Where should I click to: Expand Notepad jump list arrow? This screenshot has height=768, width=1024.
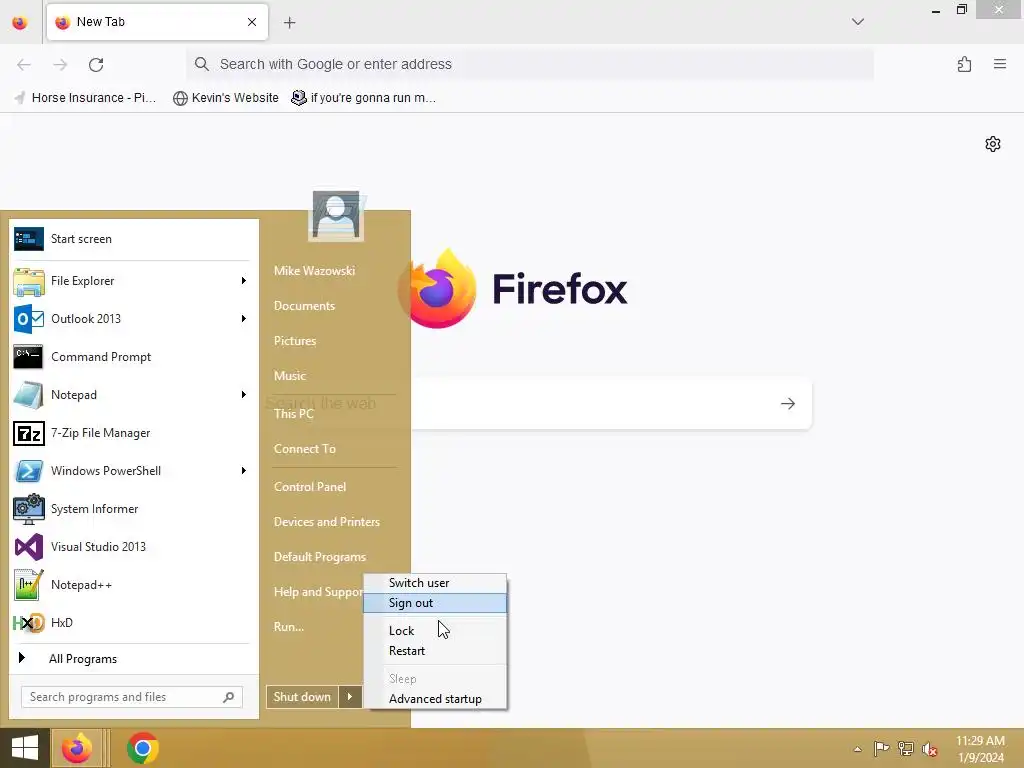244,394
